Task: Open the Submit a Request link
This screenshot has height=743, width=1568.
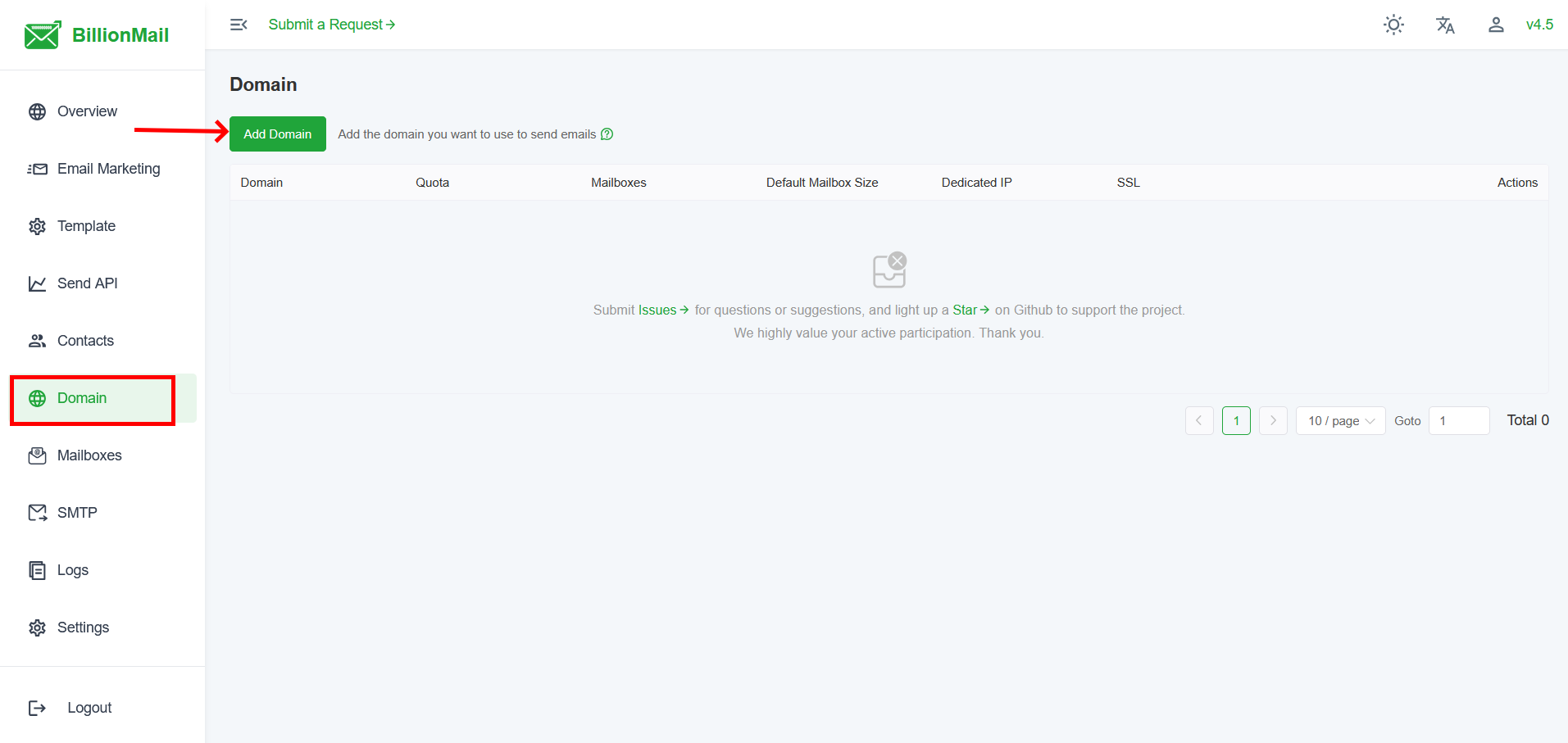Action: coord(332,25)
